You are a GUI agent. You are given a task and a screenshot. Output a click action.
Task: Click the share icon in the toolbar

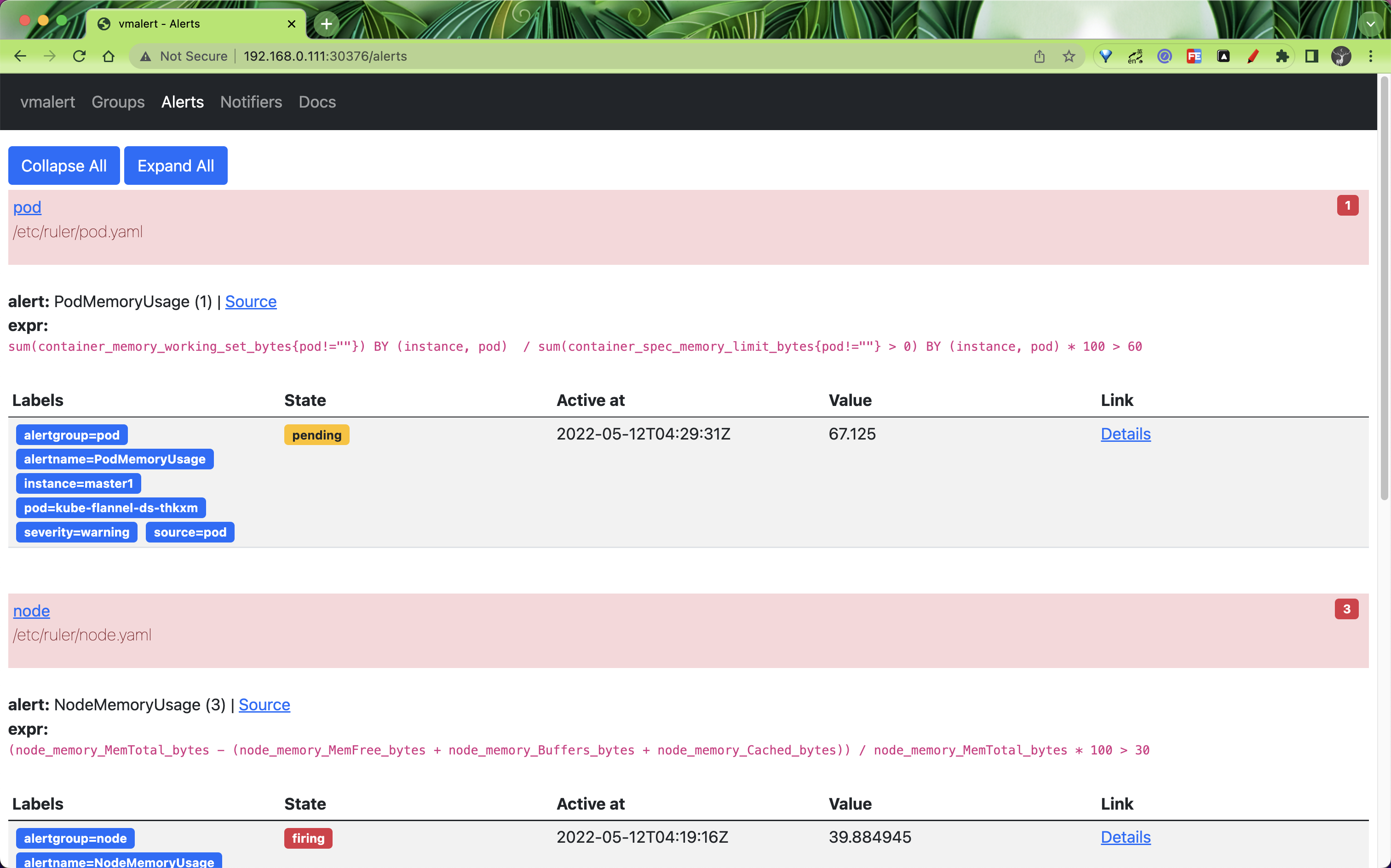pyautogui.click(x=1040, y=56)
